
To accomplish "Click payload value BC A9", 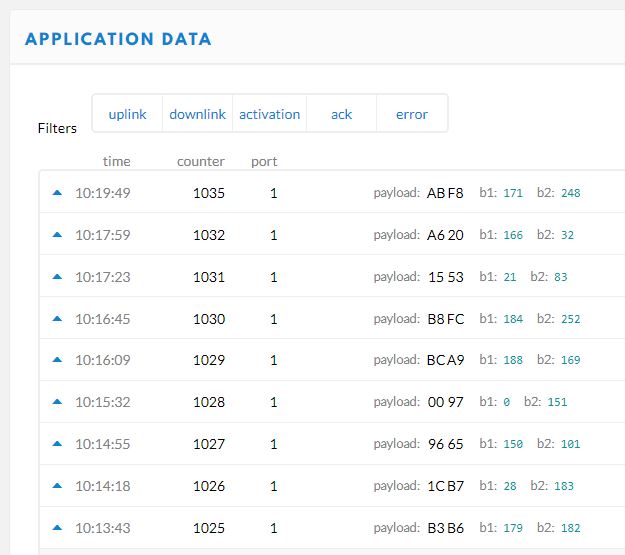I will [445, 360].
